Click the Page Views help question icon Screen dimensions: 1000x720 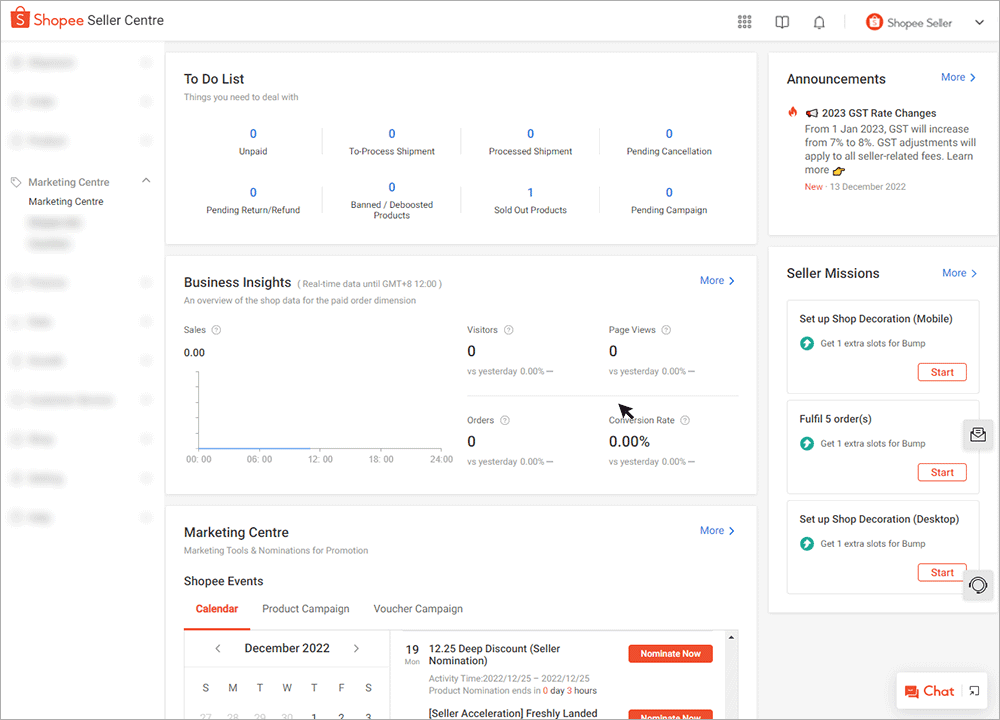coord(666,330)
